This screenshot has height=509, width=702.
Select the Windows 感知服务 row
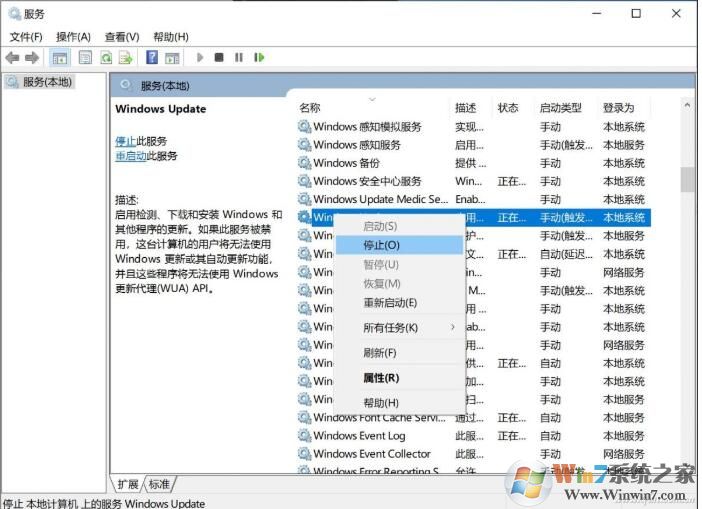tap(472, 145)
